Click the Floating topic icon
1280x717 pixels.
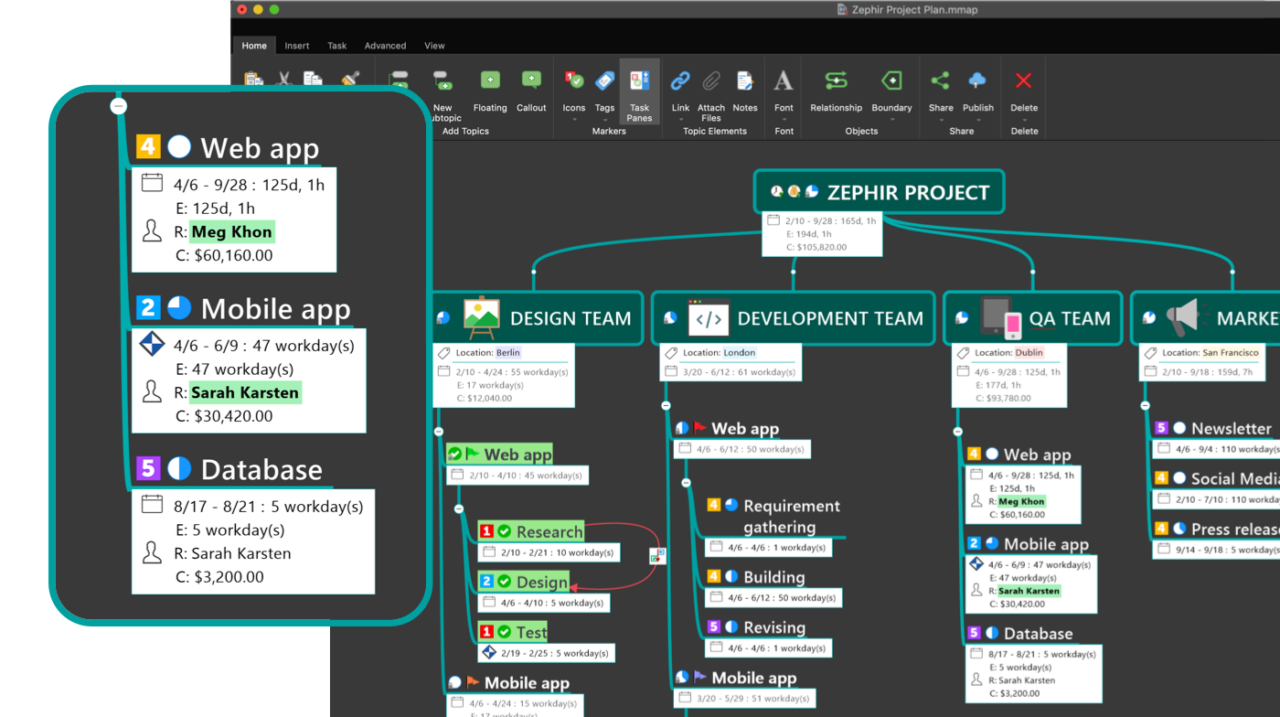coord(490,82)
